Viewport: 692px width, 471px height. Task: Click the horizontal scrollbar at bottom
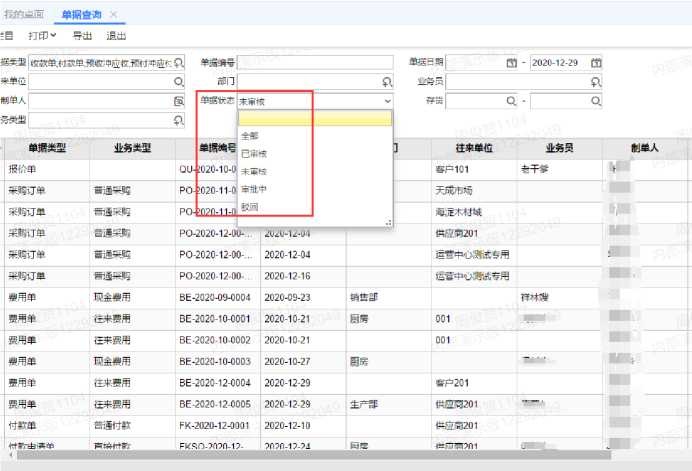tap(313, 455)
